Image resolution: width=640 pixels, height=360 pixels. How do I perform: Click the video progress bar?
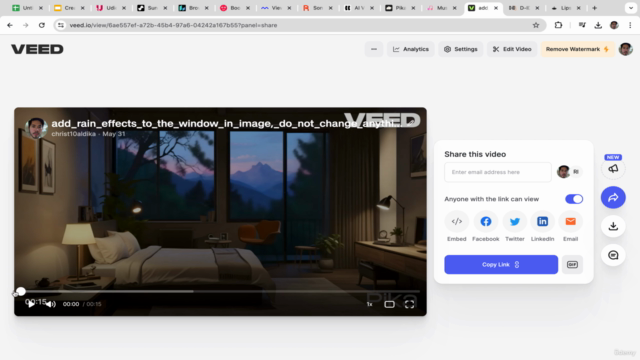click(x=220, y=291)
